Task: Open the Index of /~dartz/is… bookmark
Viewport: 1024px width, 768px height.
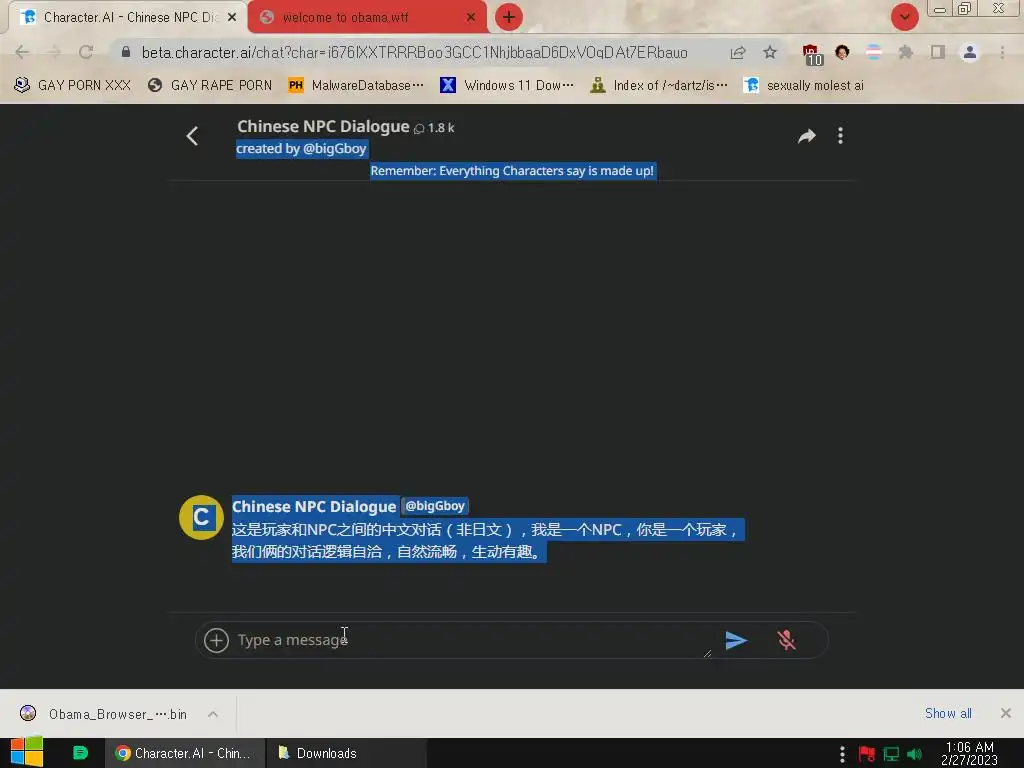Action: 658,86
